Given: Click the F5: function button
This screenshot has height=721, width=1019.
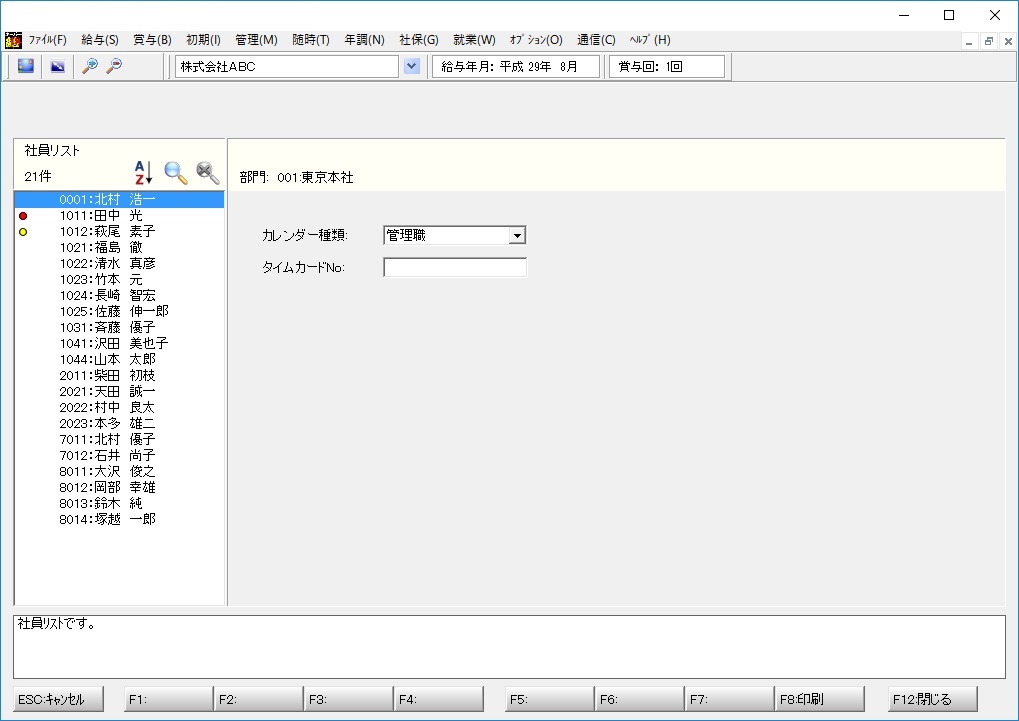Looking at the screenshot, I should point(550,700).
